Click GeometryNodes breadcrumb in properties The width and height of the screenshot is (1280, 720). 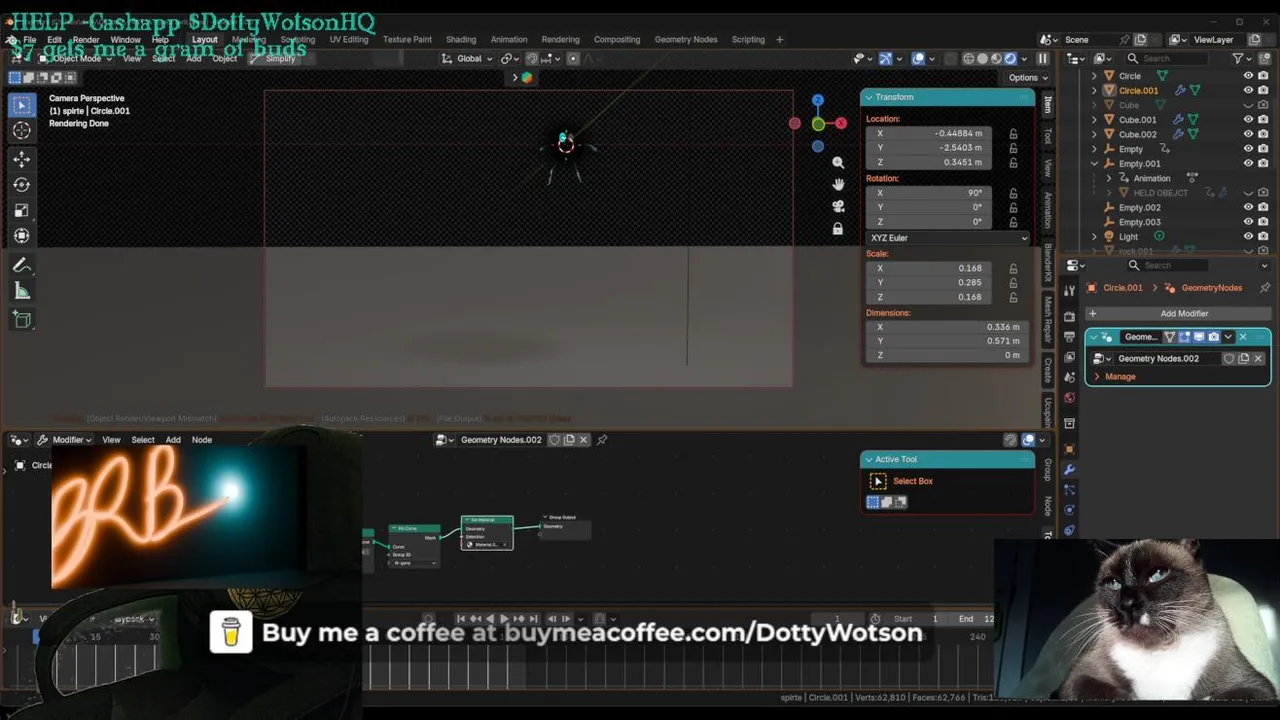(1203, 288)
